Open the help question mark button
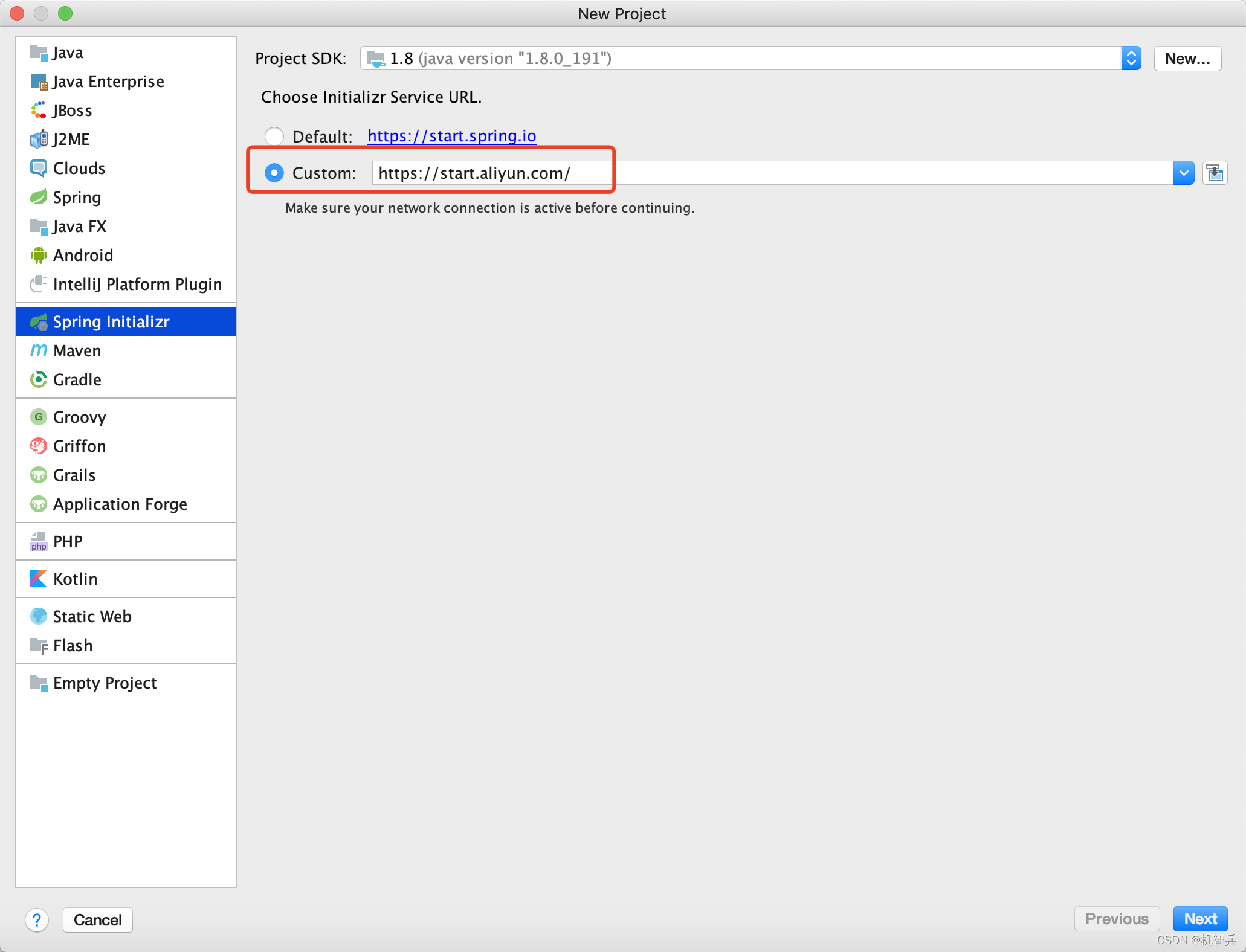The image size is (1246, 952). [37, 920]
